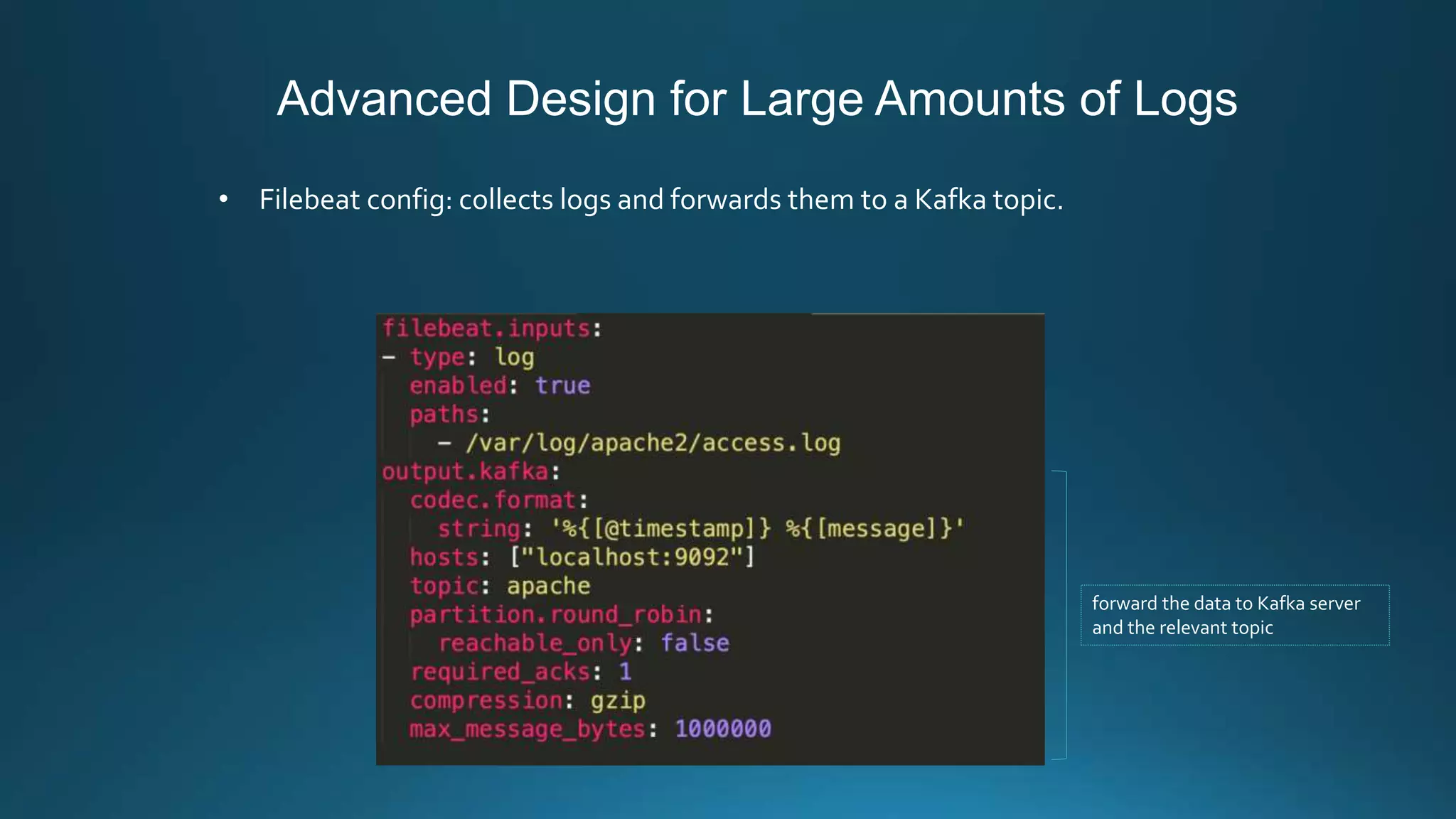Click the 'hosts: ["localhost:9092"]' line
This screenshot has height=819, width=1456.
click(x=582, y=557)
